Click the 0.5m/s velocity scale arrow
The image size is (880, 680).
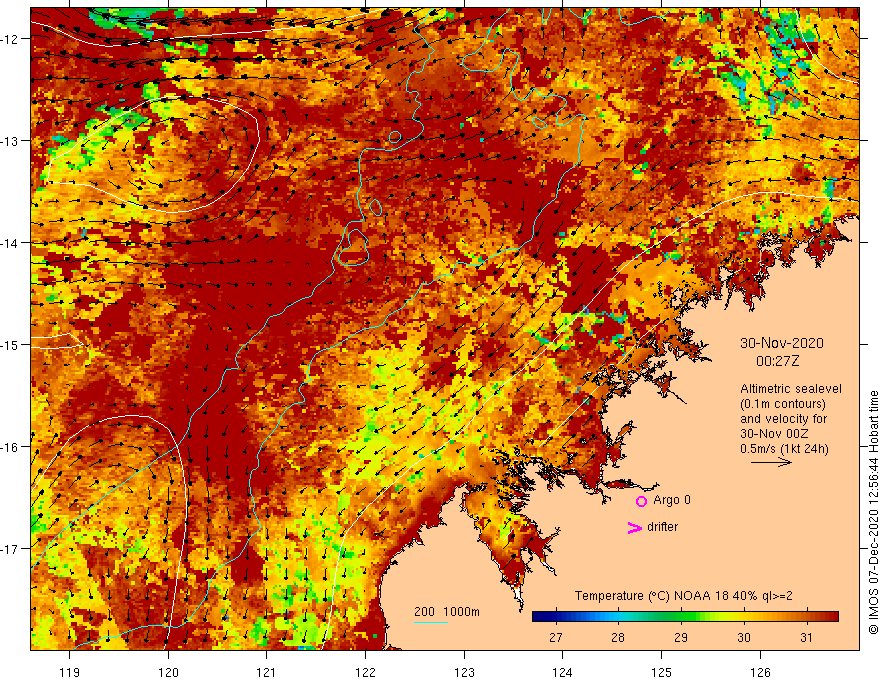tap(771, 462)
